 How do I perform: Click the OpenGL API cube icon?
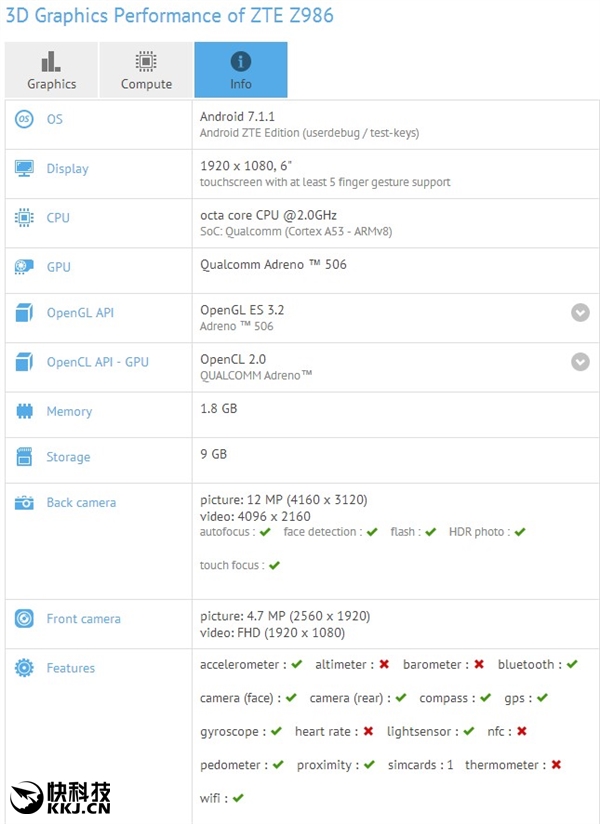24,313
